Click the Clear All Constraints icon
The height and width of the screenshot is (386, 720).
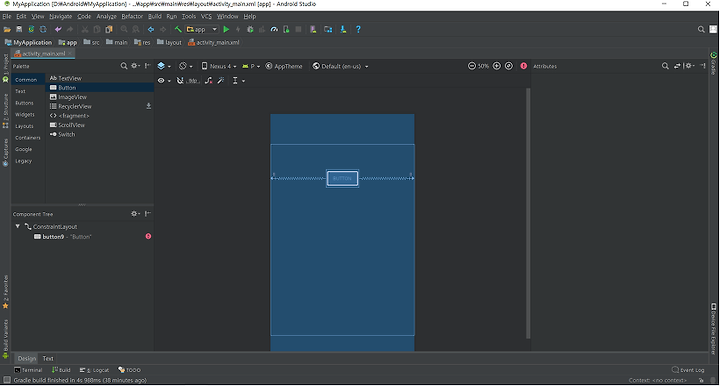208,81
